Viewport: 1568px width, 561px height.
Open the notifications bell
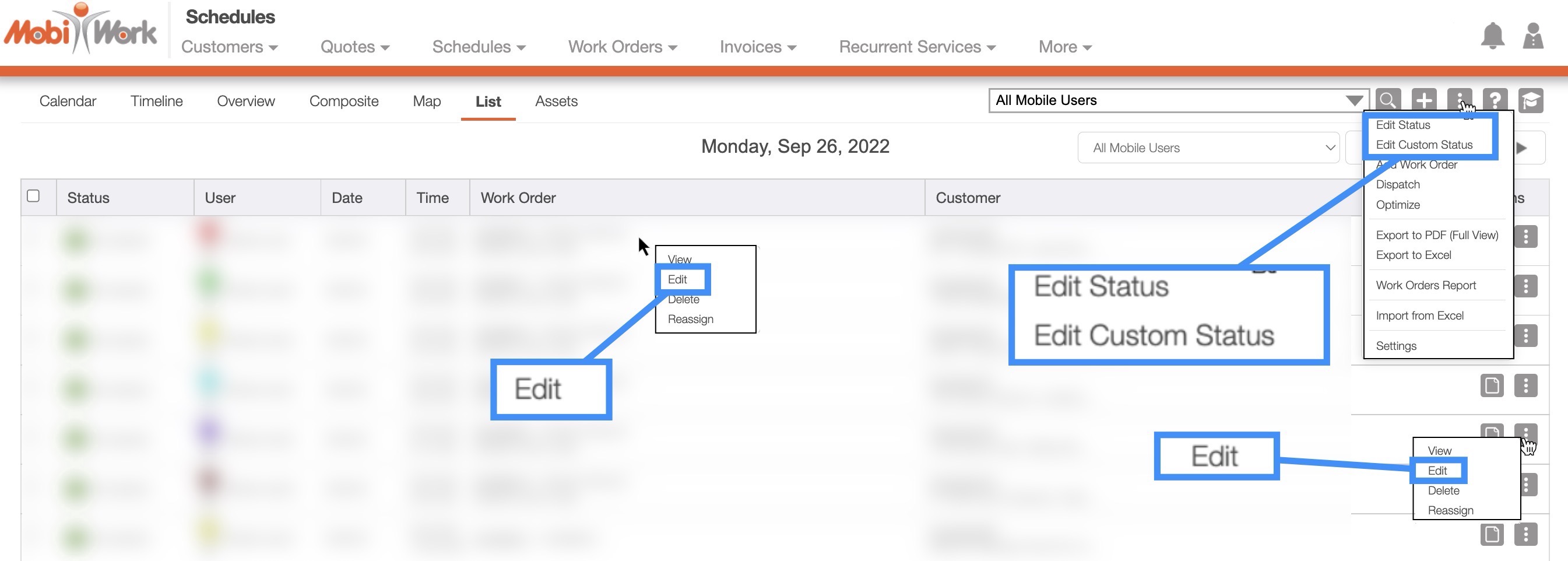1492,37
